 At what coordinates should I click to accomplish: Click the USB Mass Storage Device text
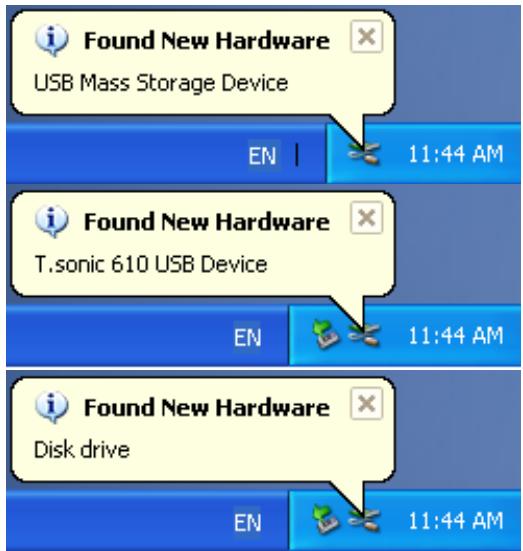click(161, 84)
